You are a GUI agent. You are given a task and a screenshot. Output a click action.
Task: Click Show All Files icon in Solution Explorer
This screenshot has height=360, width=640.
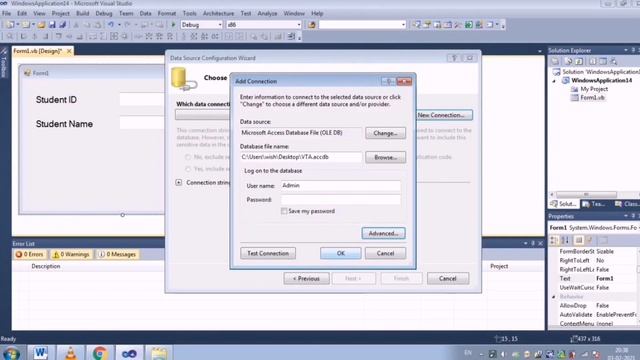point(569,62)
